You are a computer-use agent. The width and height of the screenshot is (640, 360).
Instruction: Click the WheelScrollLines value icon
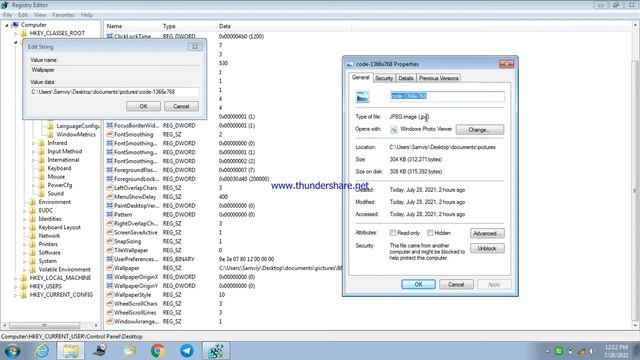coord(109,313)
